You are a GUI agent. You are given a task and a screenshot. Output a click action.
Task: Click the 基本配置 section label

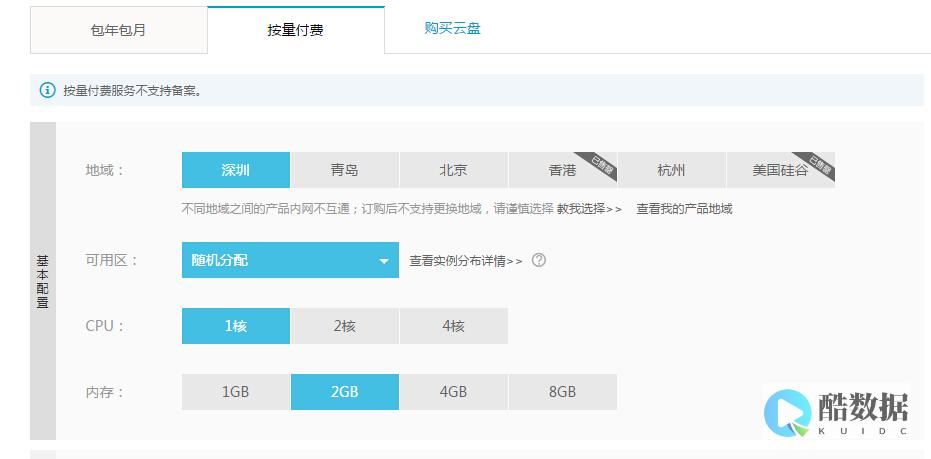(43, 281)
